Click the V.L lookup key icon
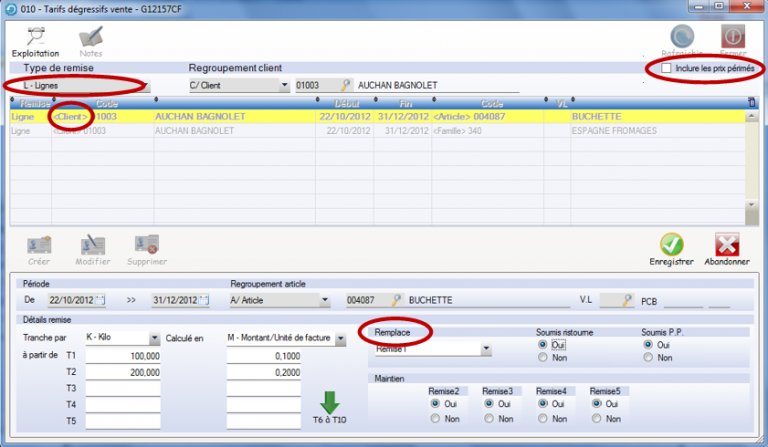Image resolution: width=768 pixels, height=447 pixels. click(628, 300)
